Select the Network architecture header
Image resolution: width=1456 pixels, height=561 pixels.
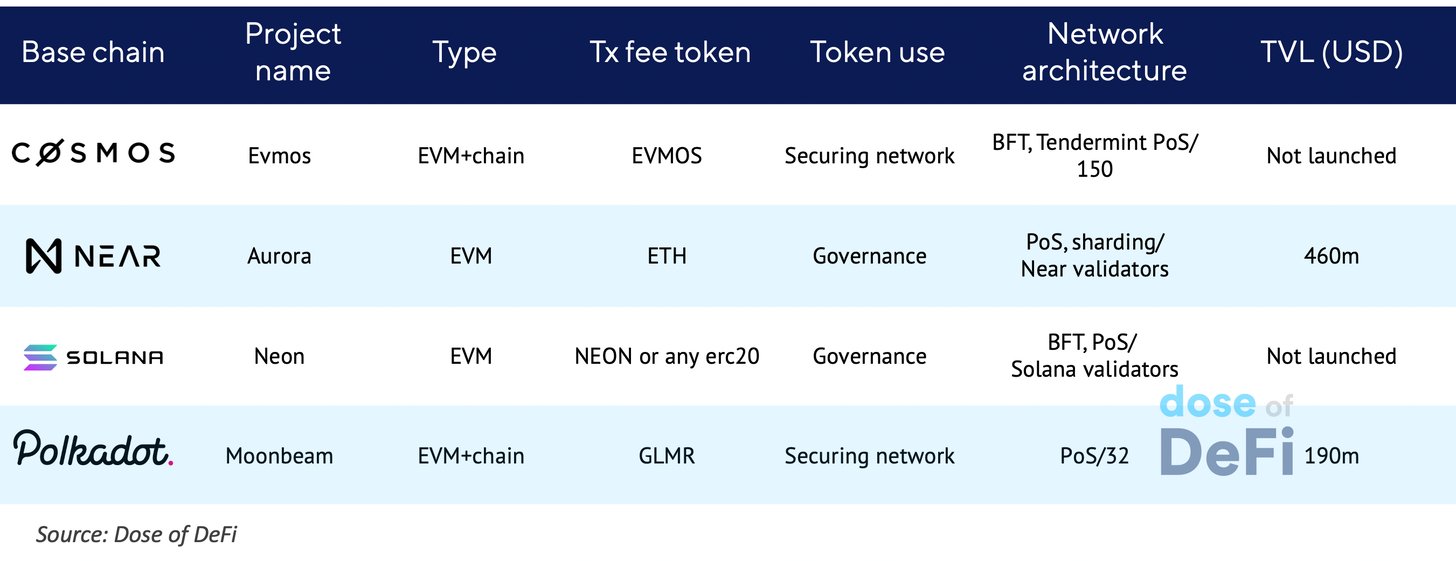click(x=1105, y=52)
